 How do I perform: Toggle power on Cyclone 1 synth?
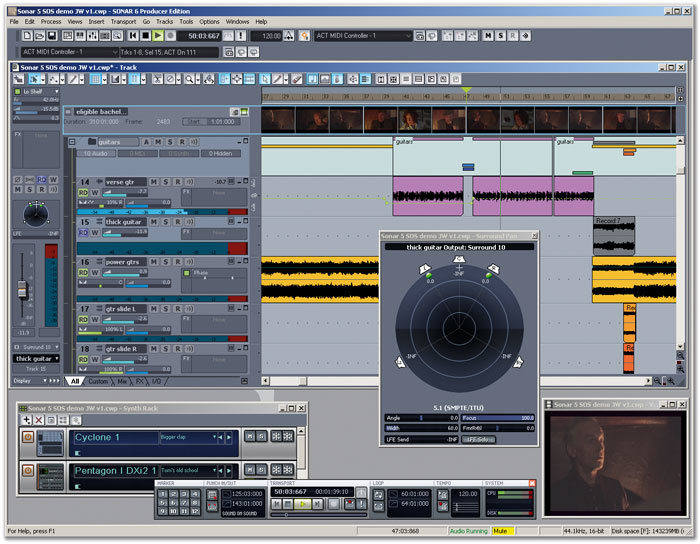coord(28,437)
